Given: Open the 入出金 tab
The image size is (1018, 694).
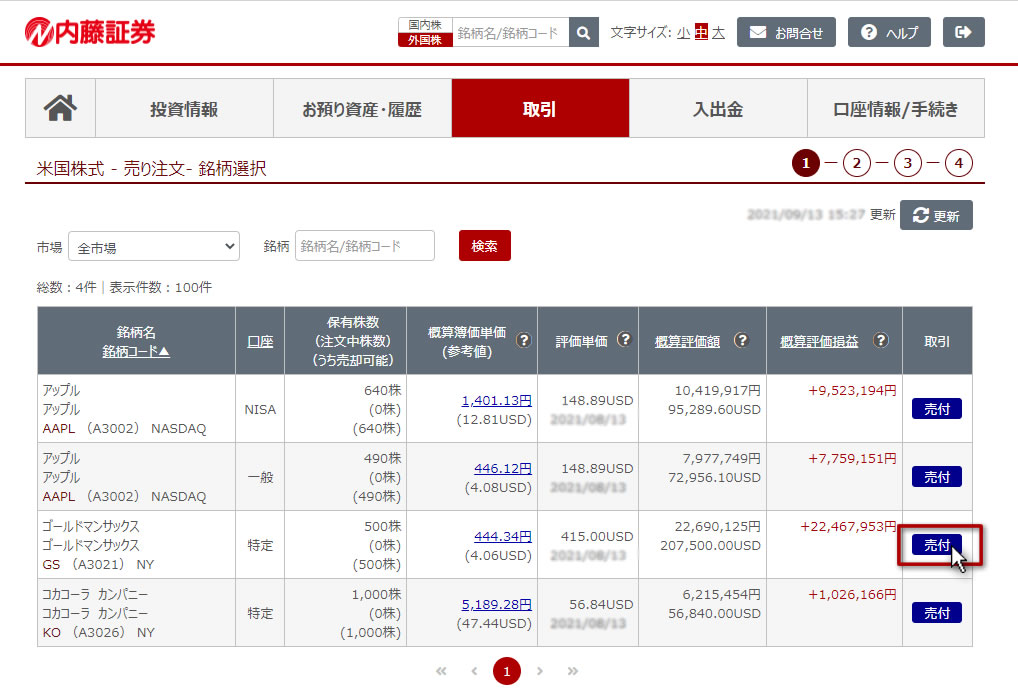Looking at the screenshot, I should tap(718, 108).
